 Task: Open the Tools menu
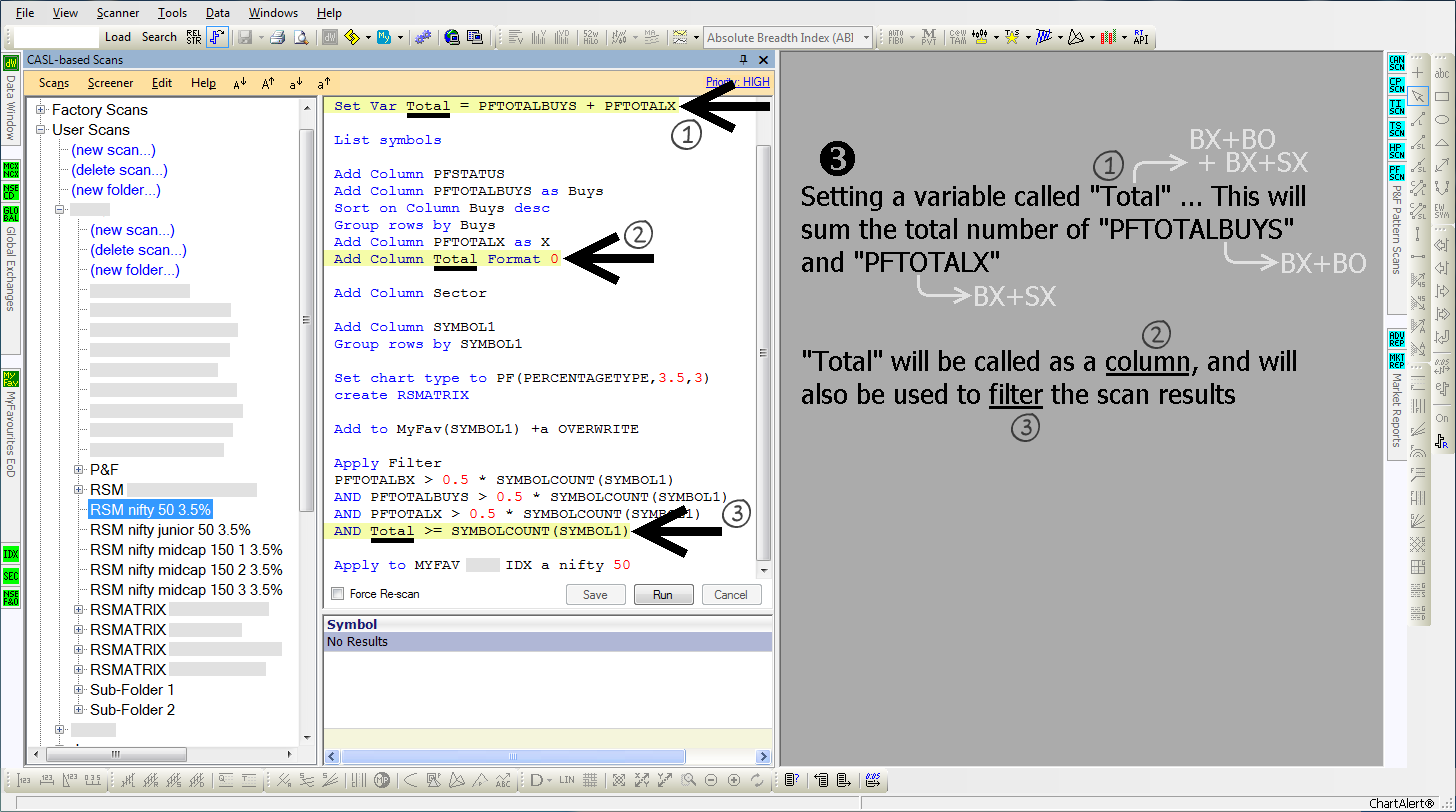[172, 13]
